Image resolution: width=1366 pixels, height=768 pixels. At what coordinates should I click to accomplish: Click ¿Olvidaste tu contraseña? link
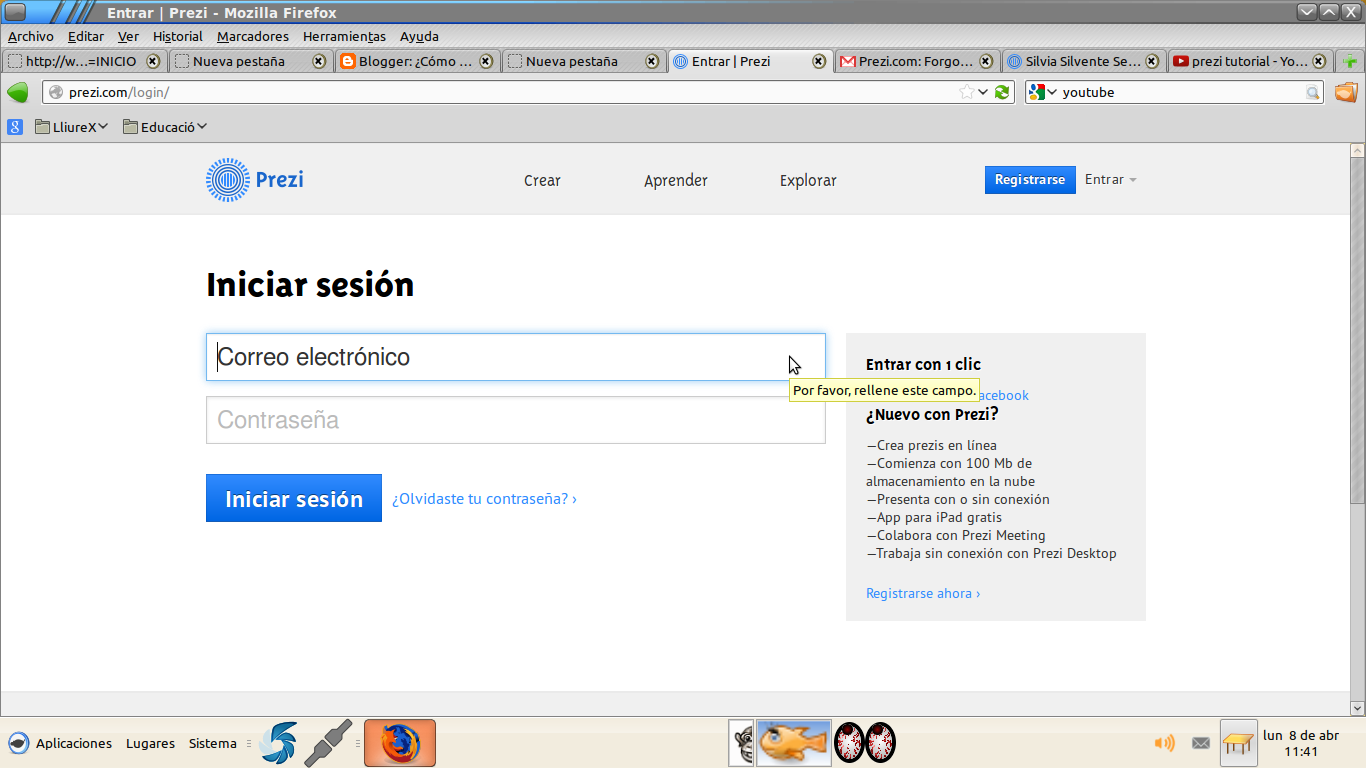click(x=484, y=498)
